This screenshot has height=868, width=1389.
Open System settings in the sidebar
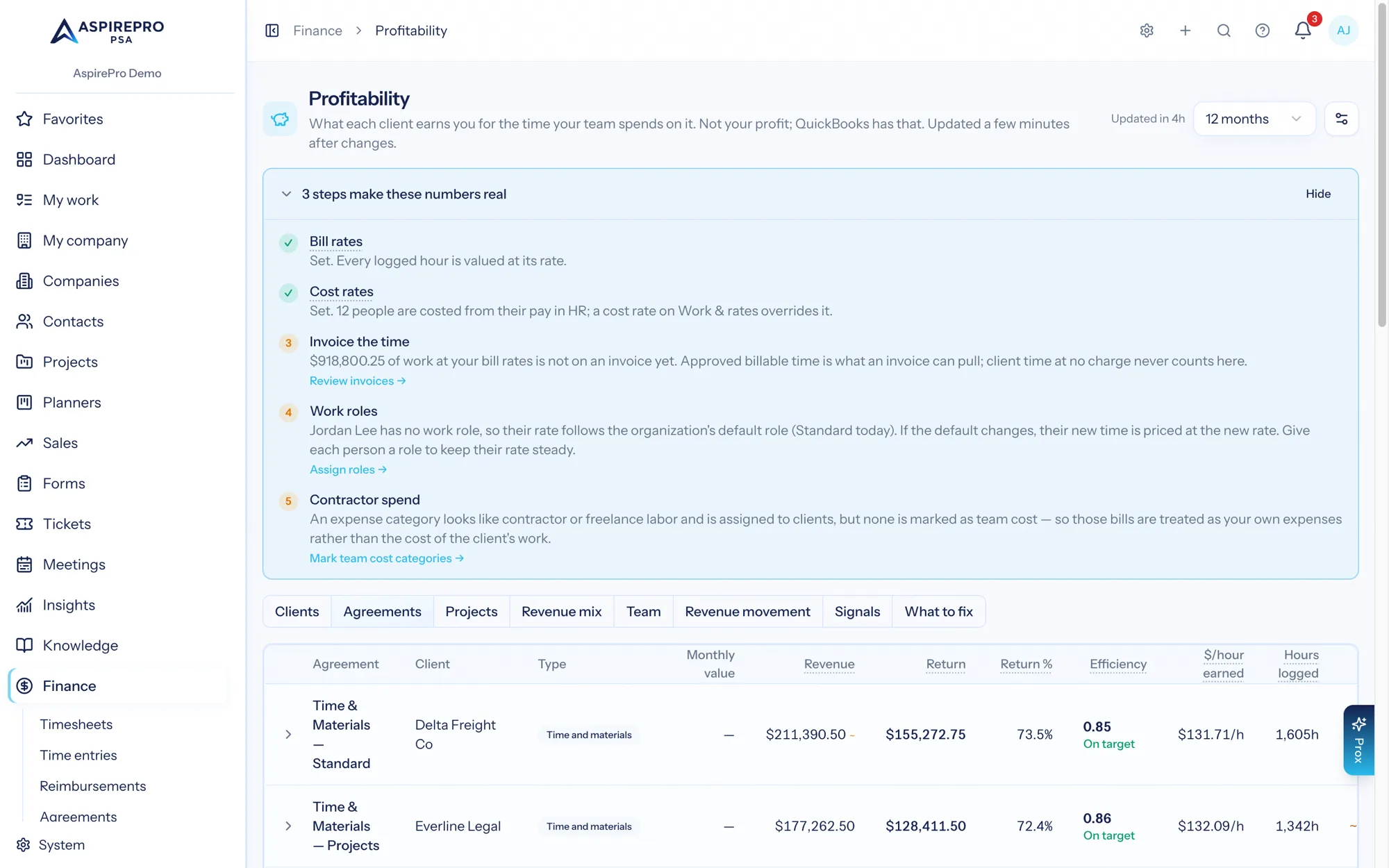pyautogui.click(x=61, y=845)
